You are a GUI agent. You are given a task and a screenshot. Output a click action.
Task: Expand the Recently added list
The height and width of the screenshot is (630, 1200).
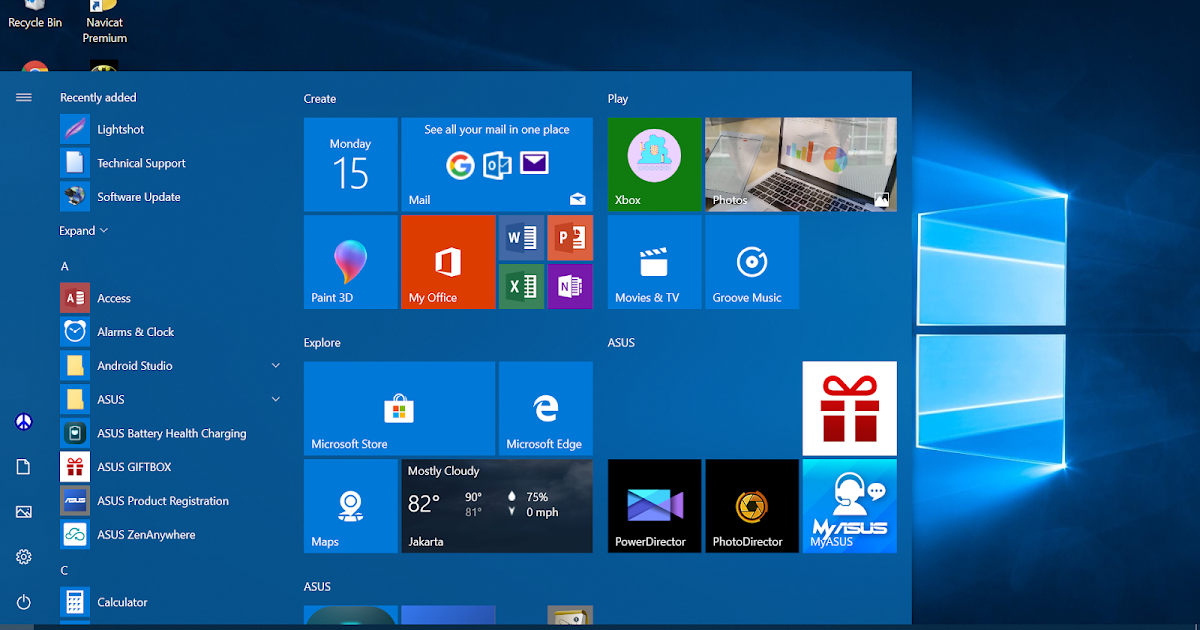83,231
